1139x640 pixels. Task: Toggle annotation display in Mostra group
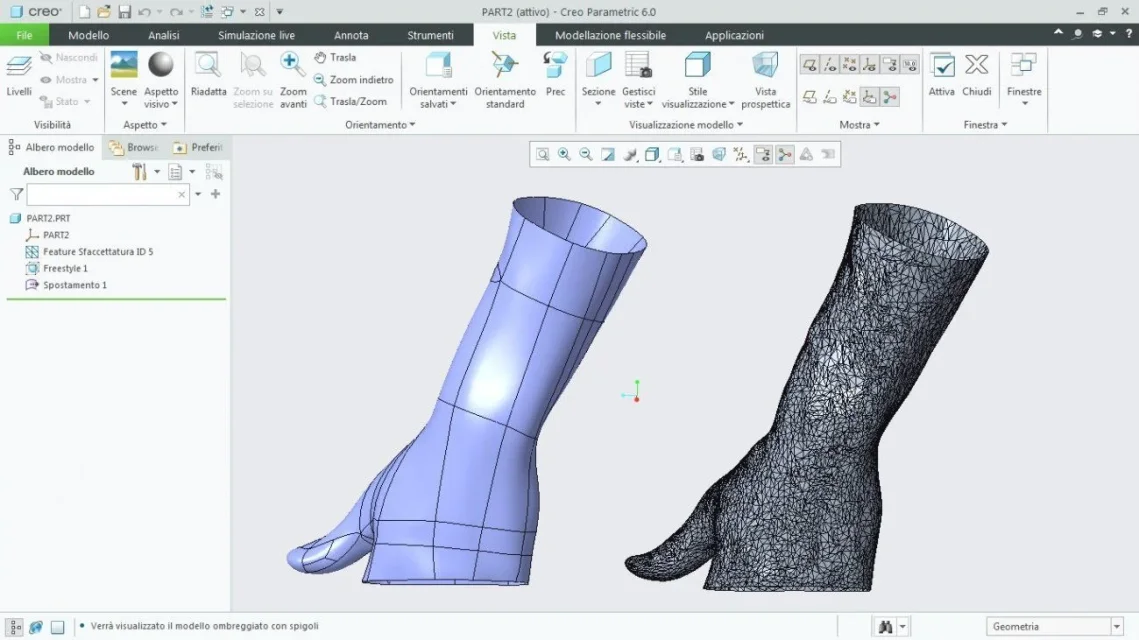coord(889,65)
